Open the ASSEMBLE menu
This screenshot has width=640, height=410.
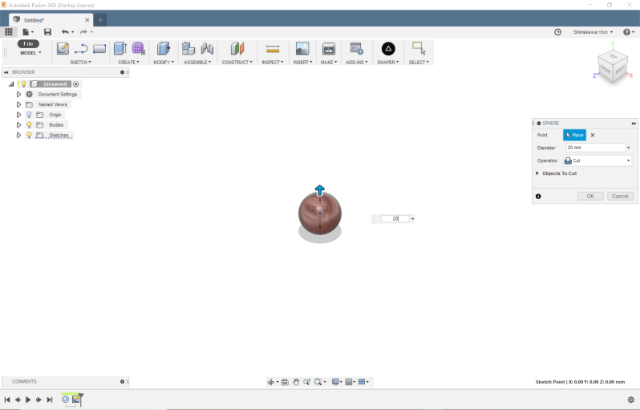point(198,62)
